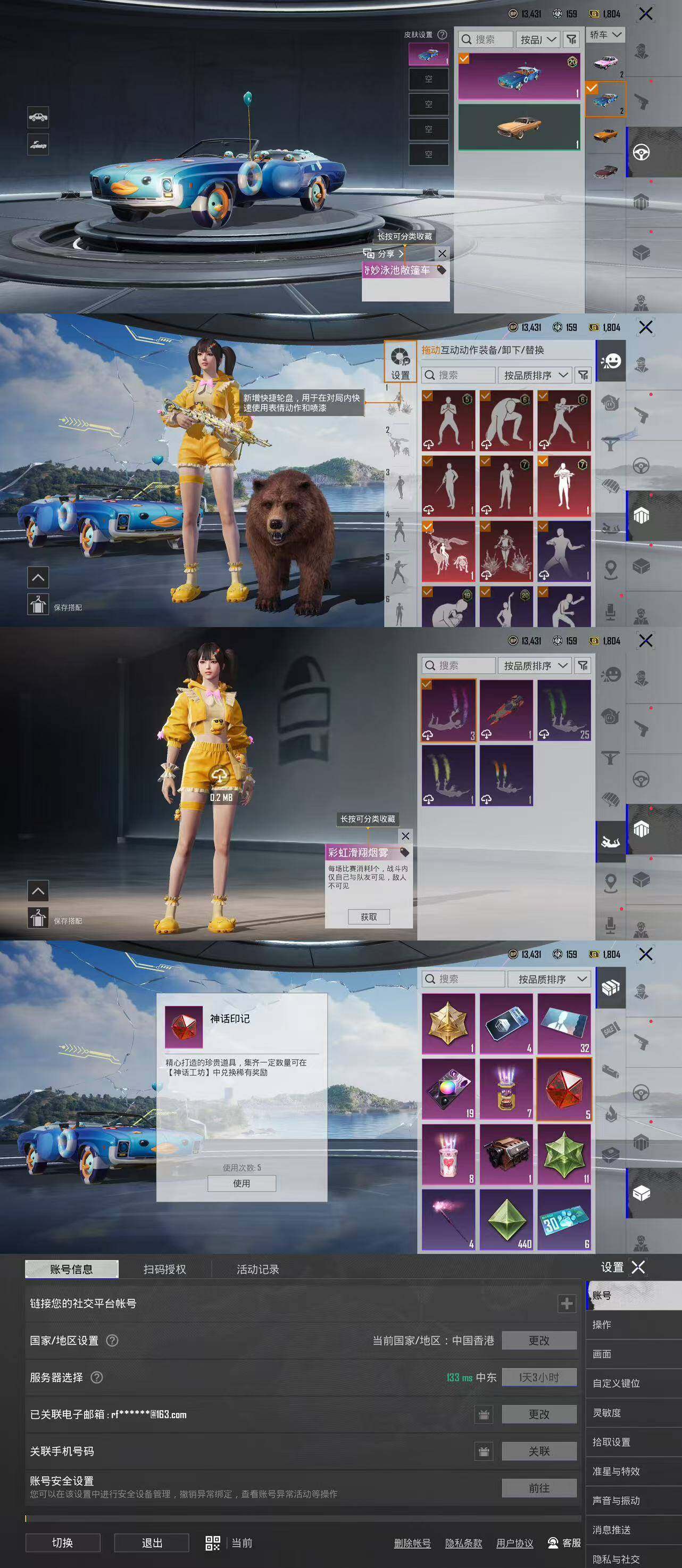Click the tag icon beside 彩虹滑翔烟雾
The width and height of the screenshot is (682, 1568).
click(405, 852)
